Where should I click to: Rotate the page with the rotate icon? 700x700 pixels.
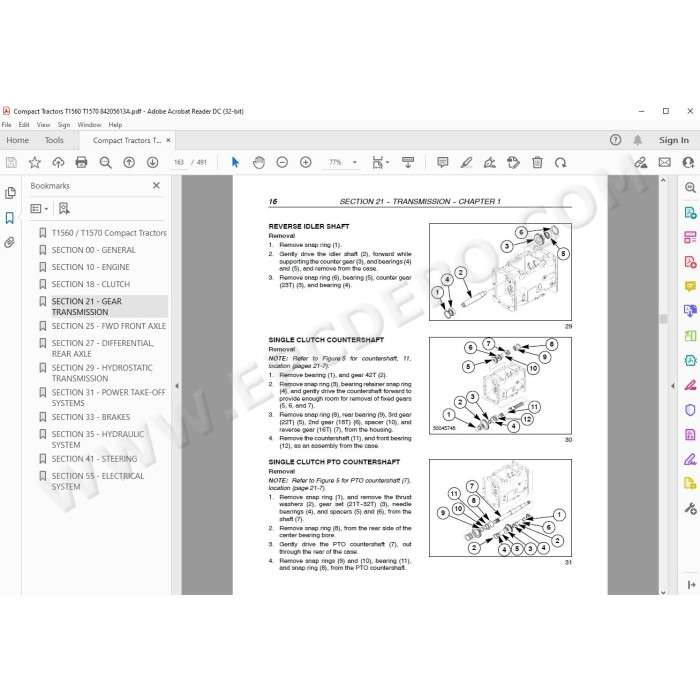561,162
